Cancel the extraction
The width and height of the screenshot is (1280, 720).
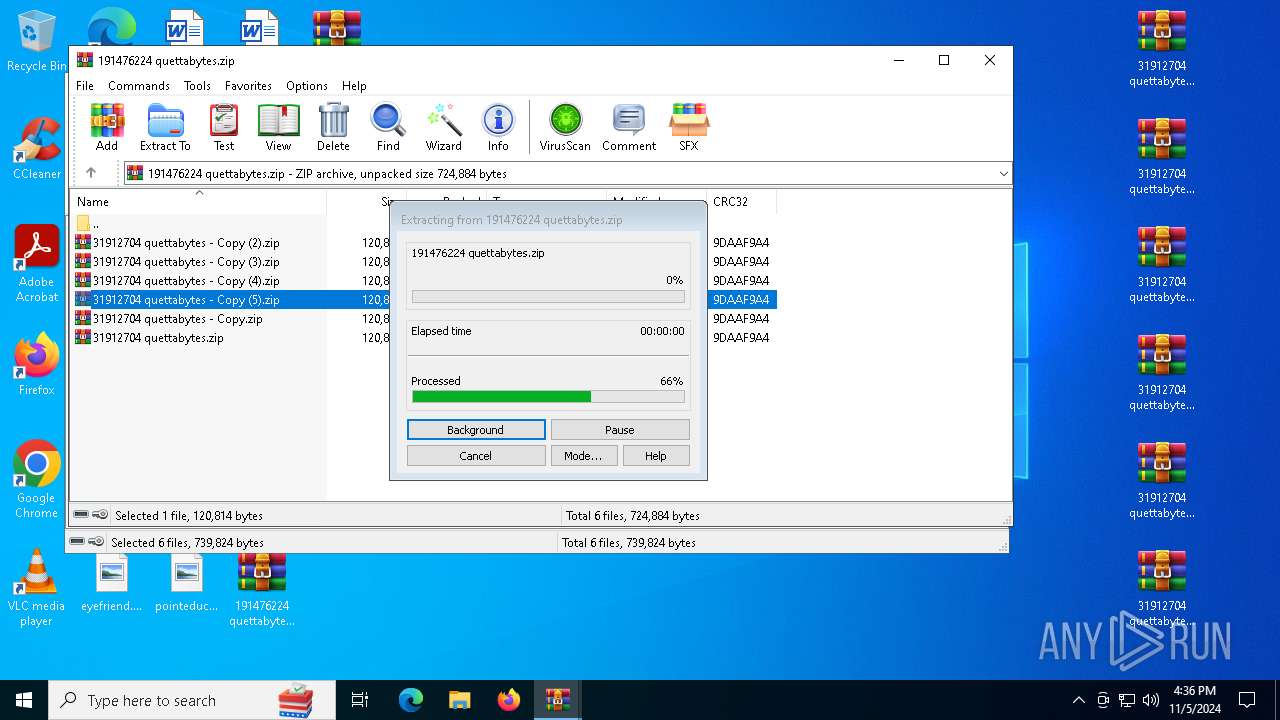(x=476, y=456)
